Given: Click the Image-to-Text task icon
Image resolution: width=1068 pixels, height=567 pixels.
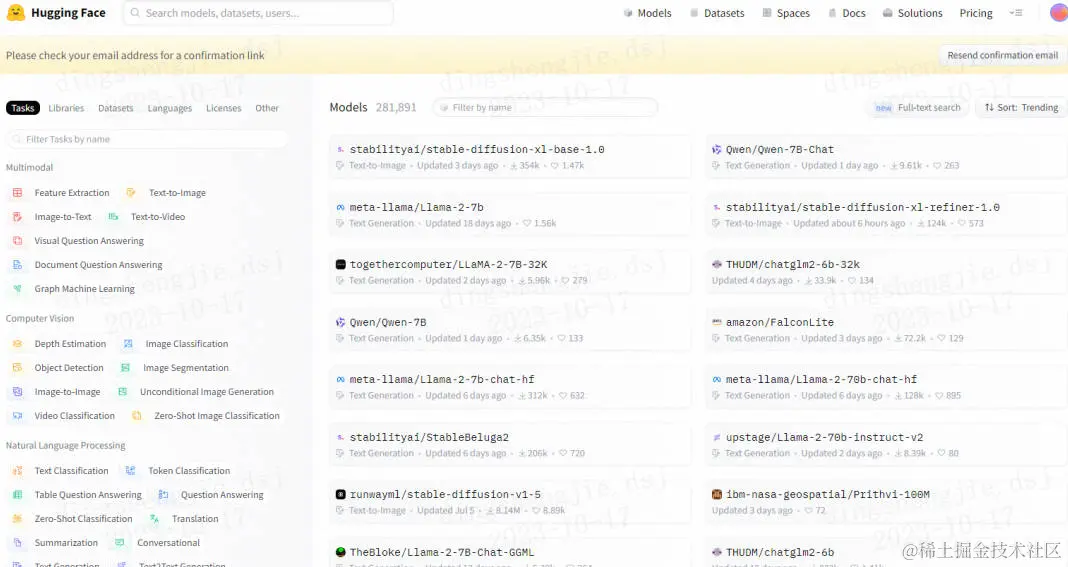Looking at the screenshot, I should click(18, 217).
